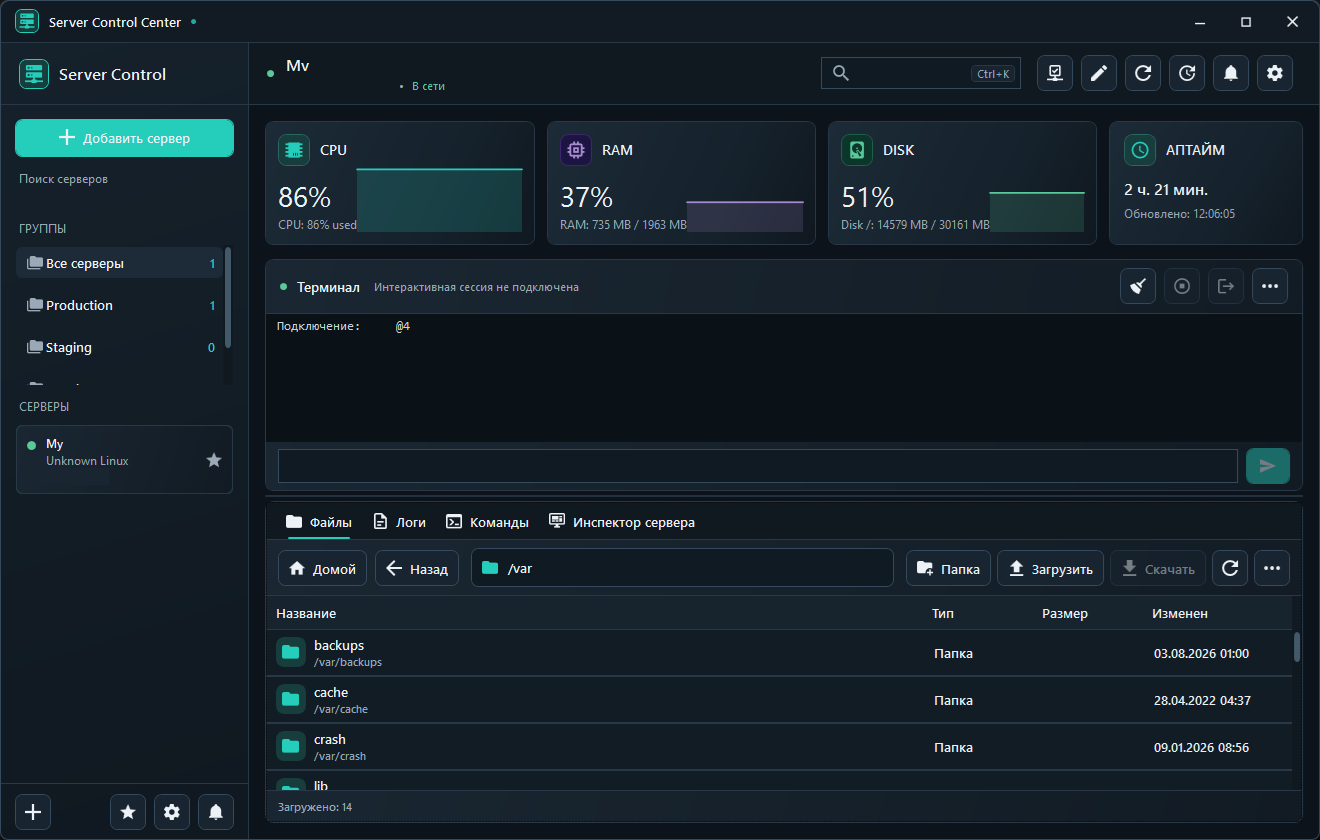Click the cache folder icon
The image size is (1320, 840).
coord(291,700)
